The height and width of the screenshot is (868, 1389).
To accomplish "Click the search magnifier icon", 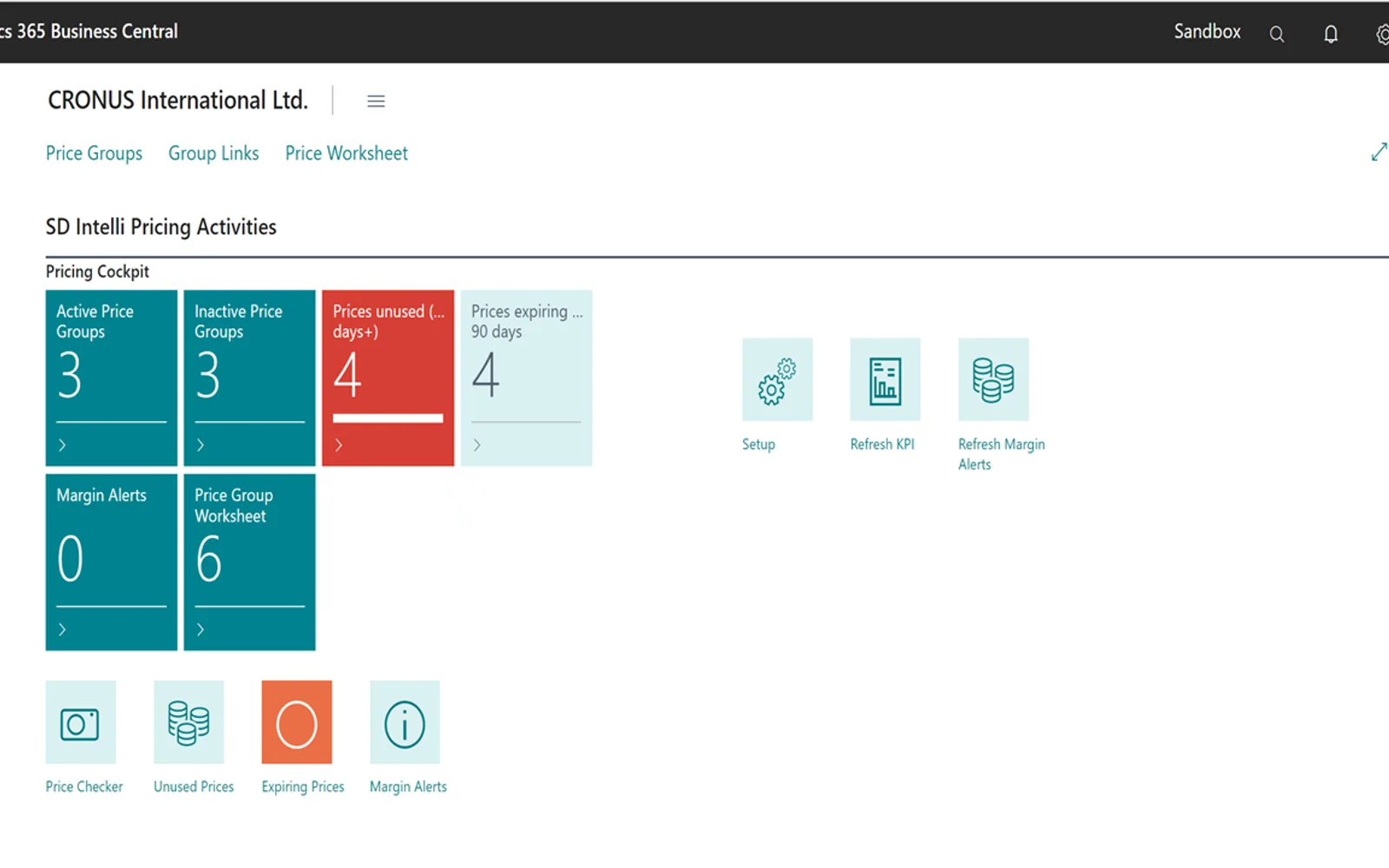I will tap(1276, 34).
